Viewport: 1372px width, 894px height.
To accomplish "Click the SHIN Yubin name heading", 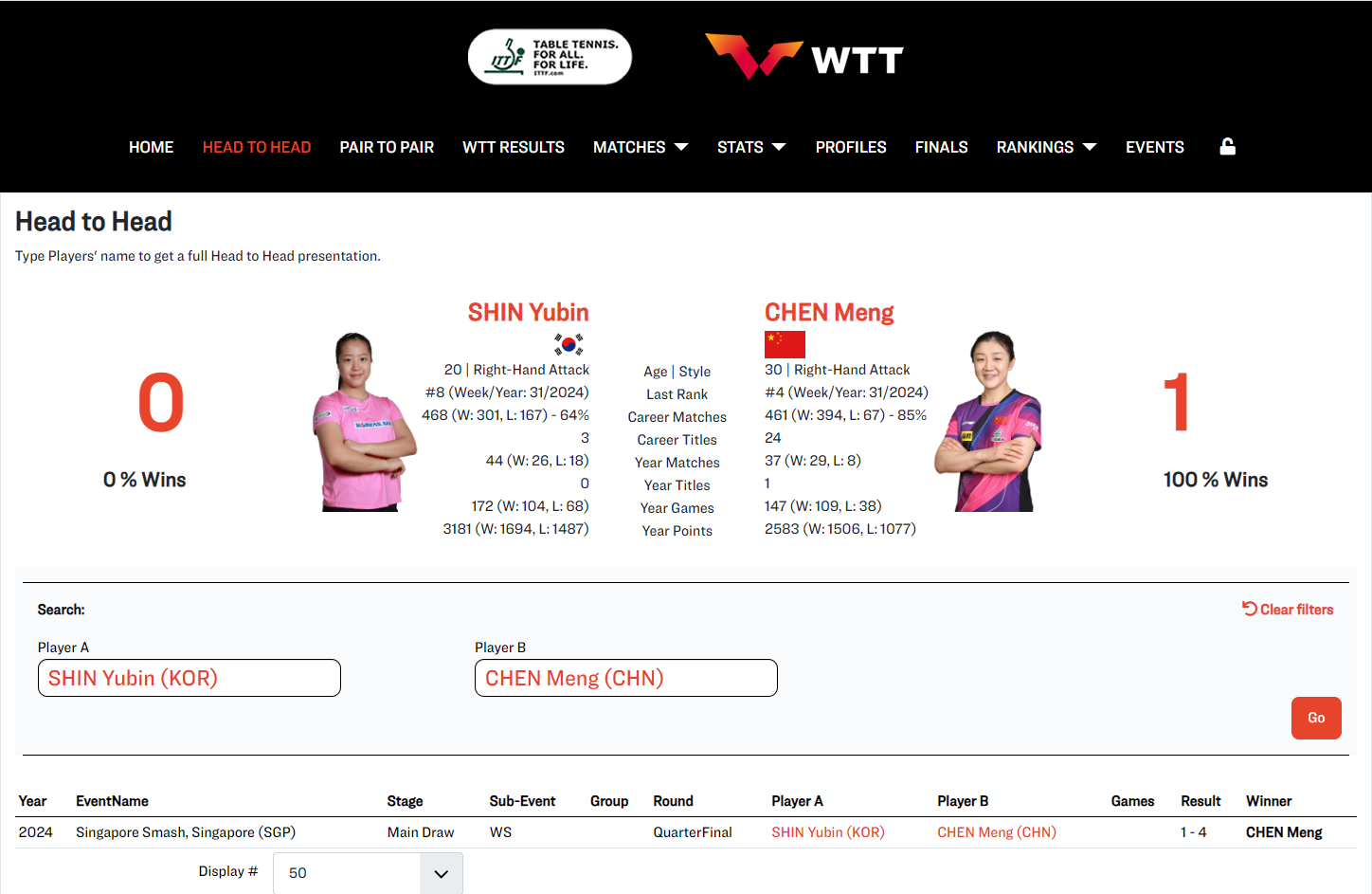I will click(x=528, y=312).
